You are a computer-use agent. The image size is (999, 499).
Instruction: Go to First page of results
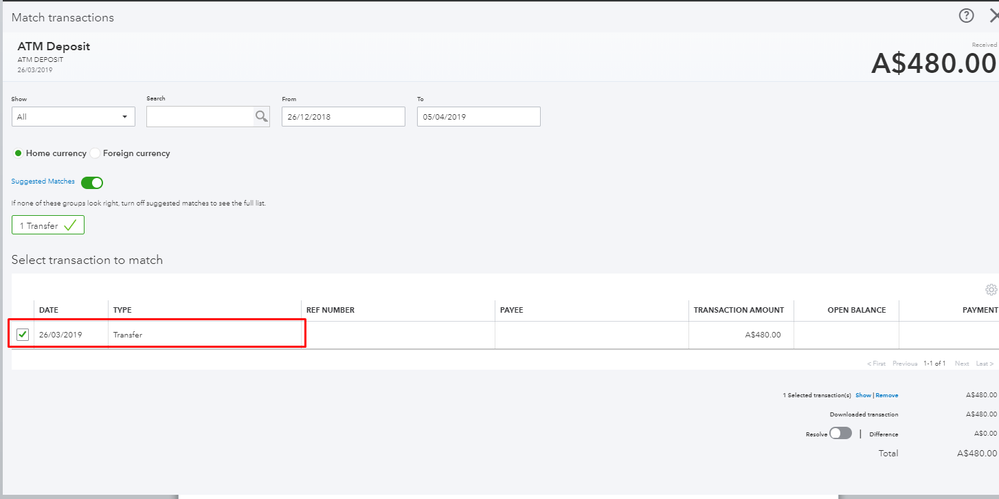(876, 363)
